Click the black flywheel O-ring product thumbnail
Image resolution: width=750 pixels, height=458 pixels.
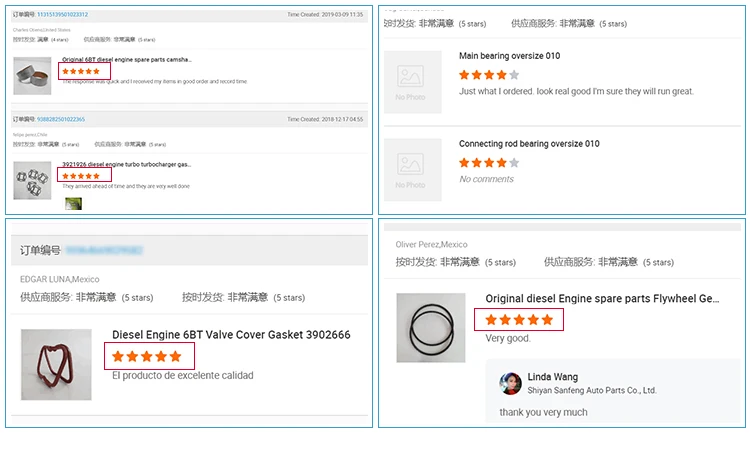click(x=431, y=327)
